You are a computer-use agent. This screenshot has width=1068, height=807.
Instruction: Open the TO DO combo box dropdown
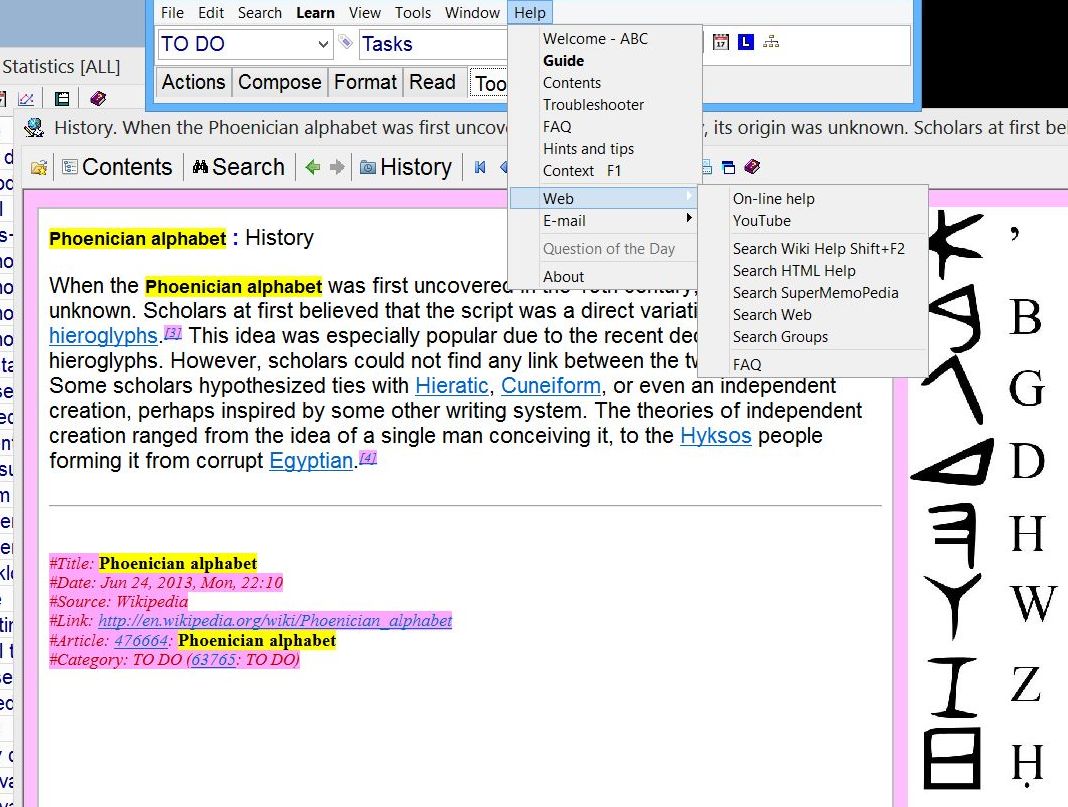(322, 44)
